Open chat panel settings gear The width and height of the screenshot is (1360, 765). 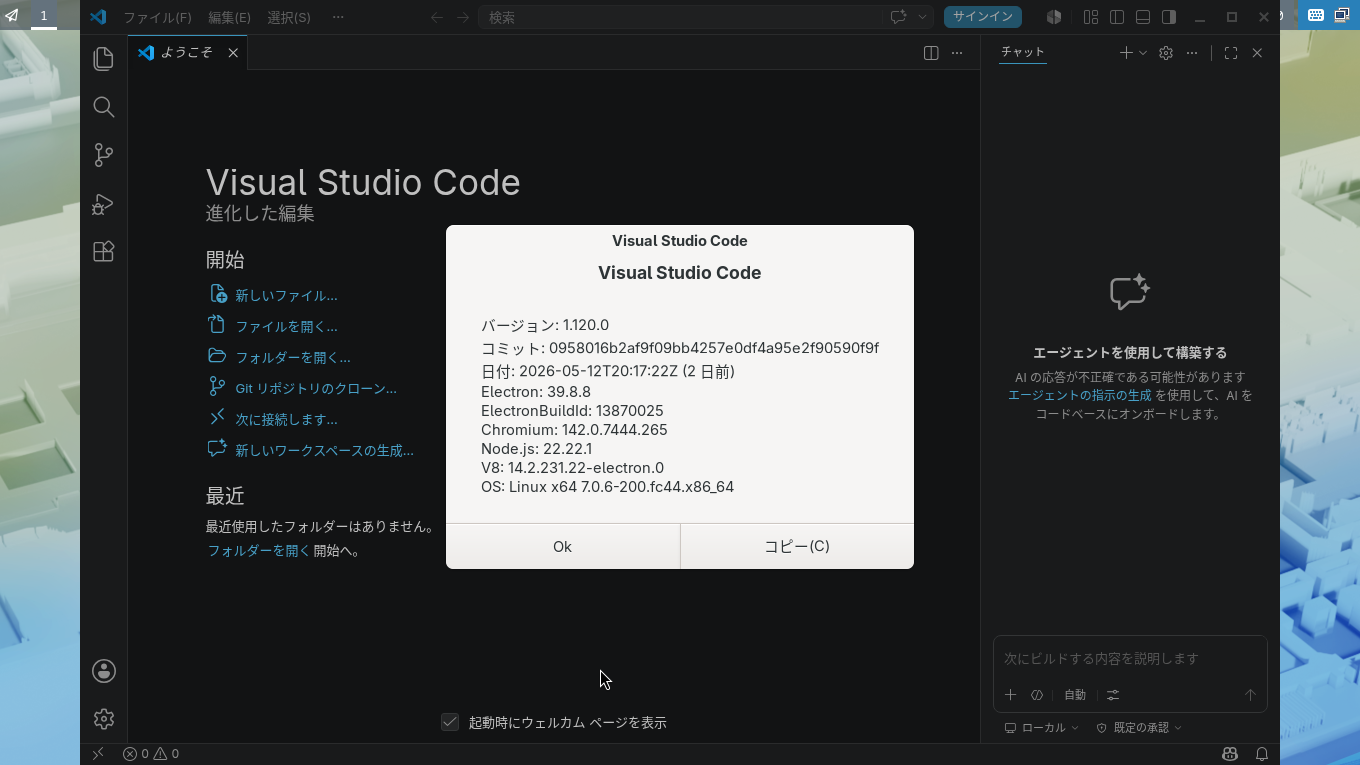click(x=1166, y=53)
